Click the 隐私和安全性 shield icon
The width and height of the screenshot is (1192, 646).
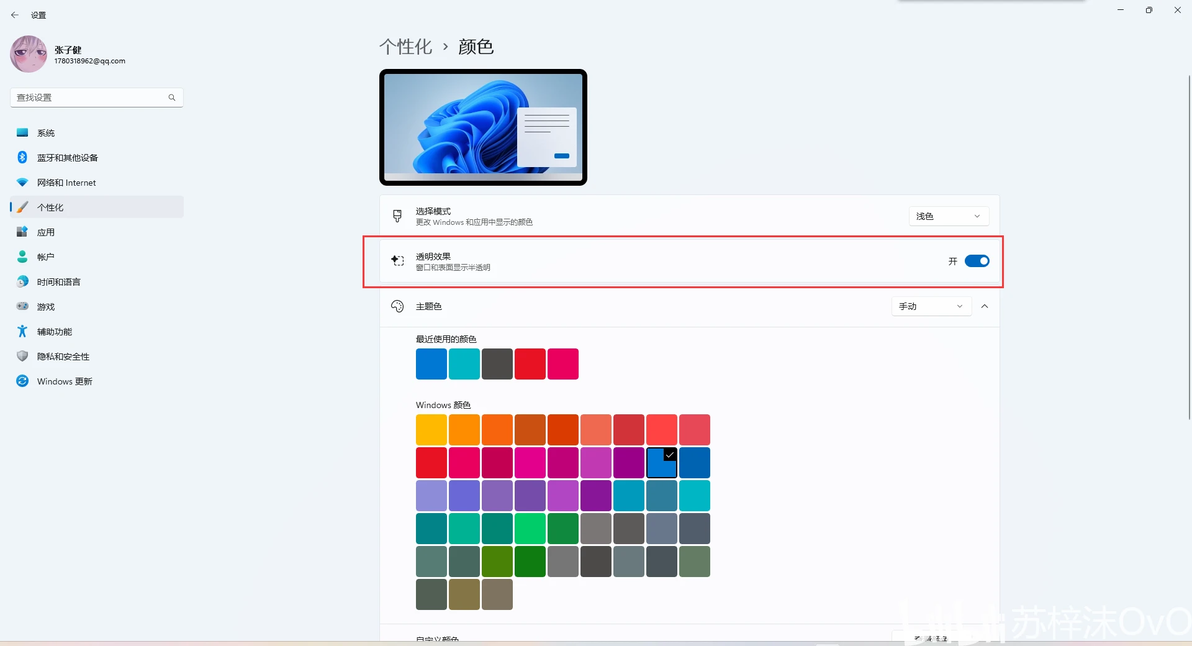[22, 356]
